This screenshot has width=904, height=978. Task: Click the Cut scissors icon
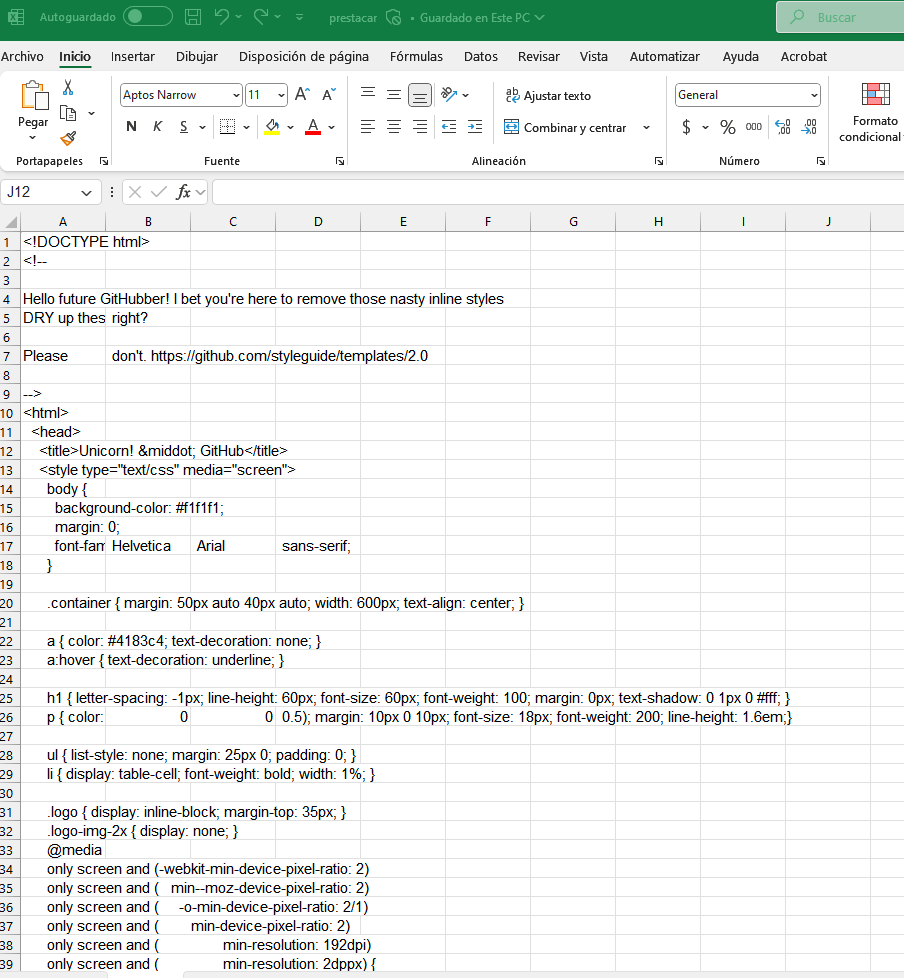coord(68,87)
